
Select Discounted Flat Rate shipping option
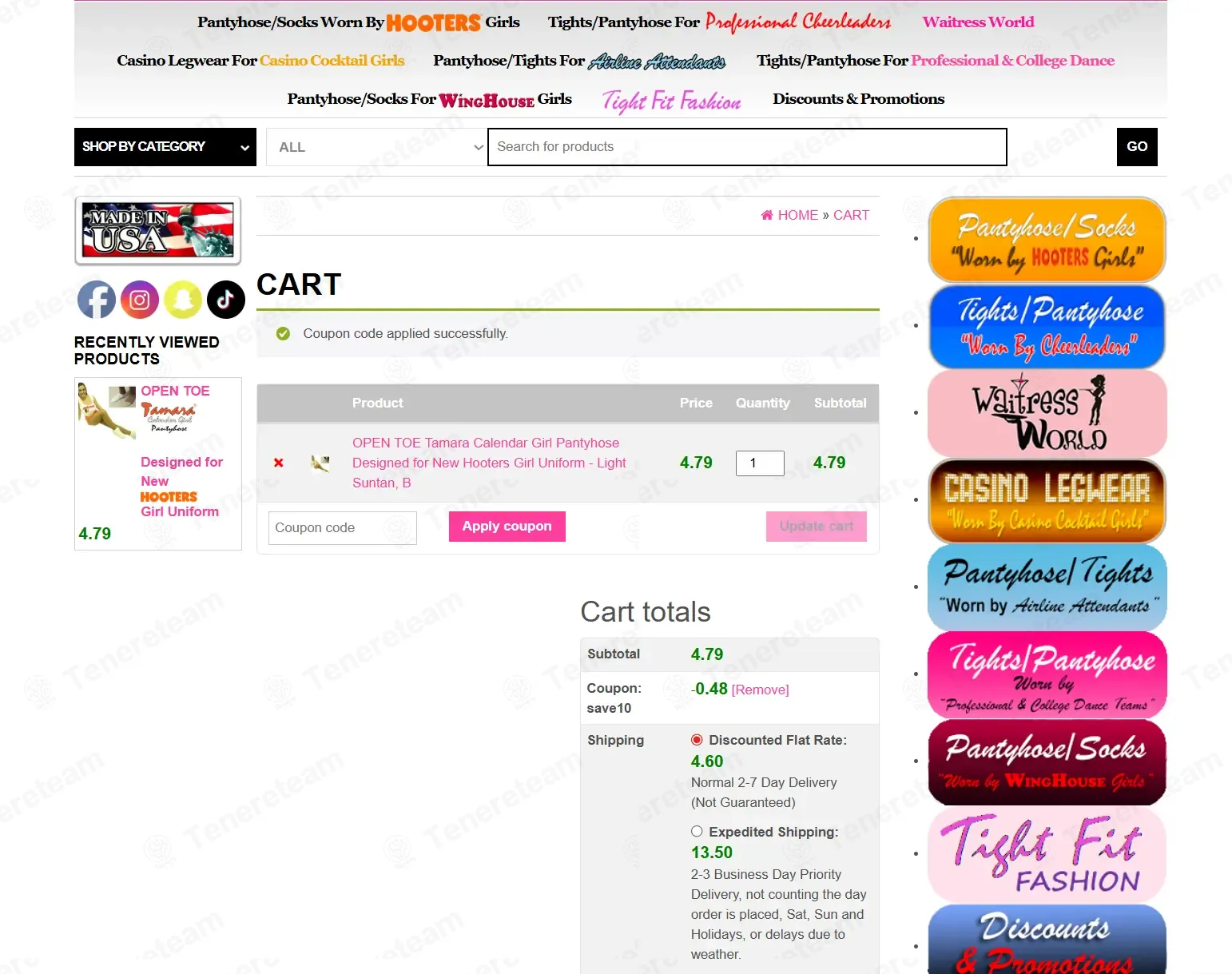[x=697, y=740]
